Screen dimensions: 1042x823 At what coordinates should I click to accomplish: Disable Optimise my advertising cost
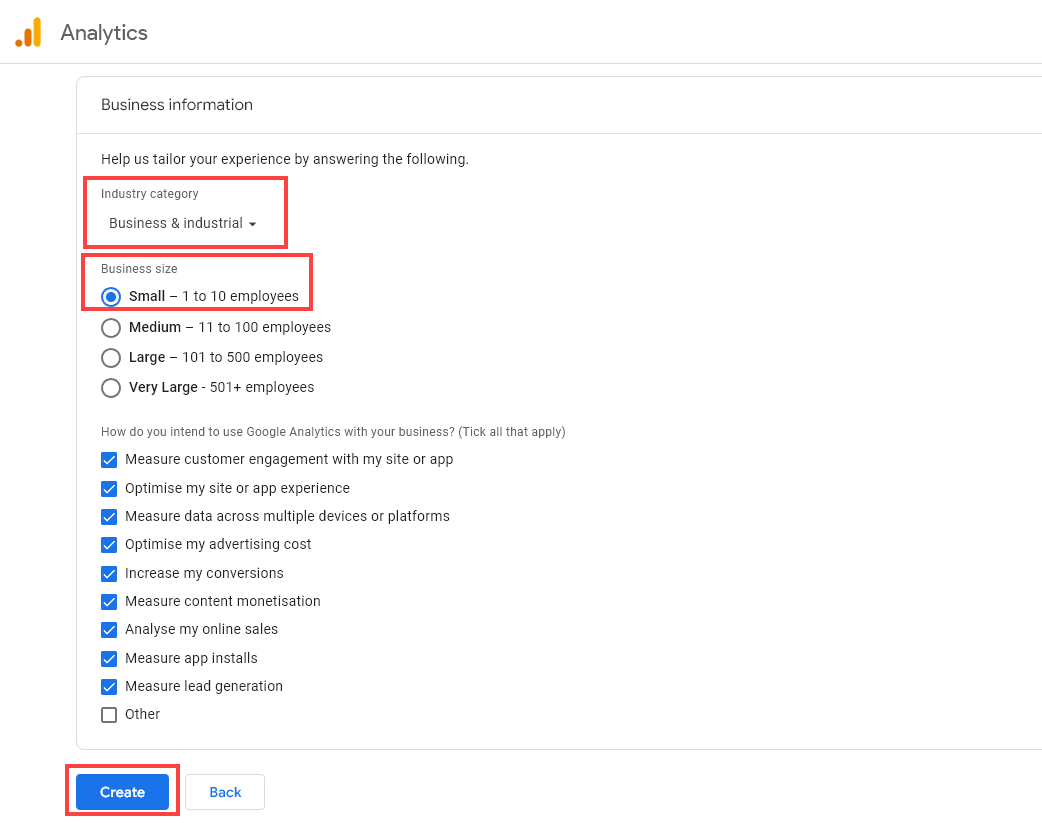[109, 544]
